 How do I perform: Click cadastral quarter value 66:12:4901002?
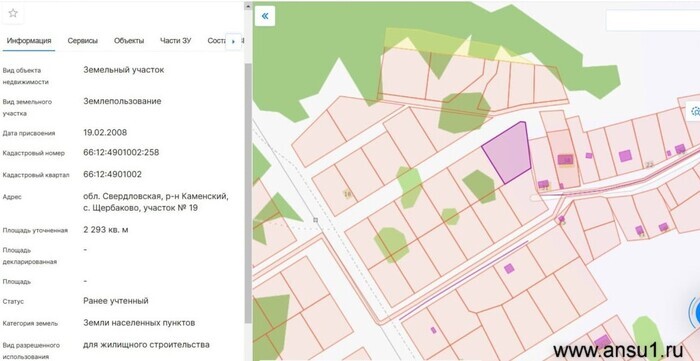click(112, 174)
